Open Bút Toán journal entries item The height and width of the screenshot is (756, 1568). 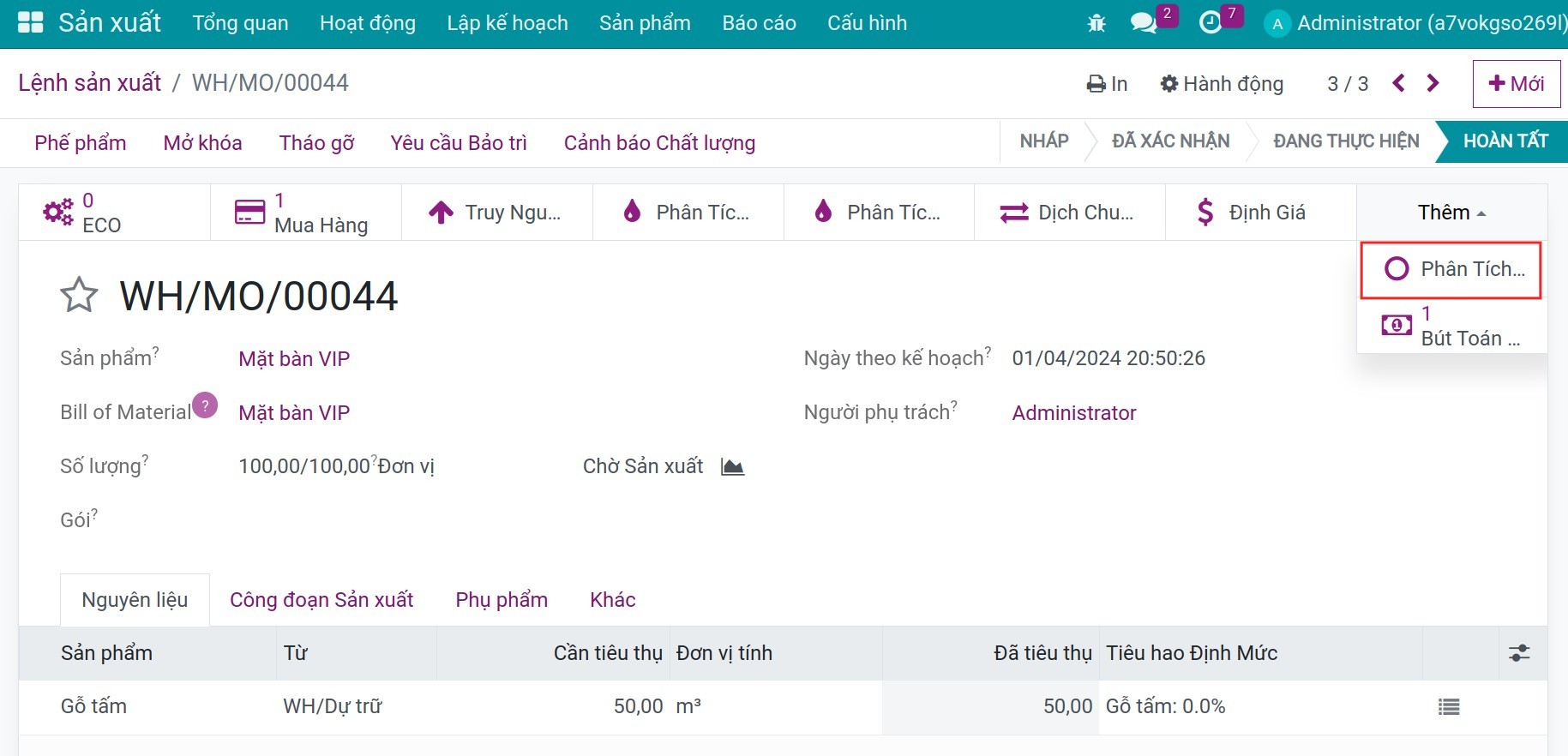[x=1451, y=327]
